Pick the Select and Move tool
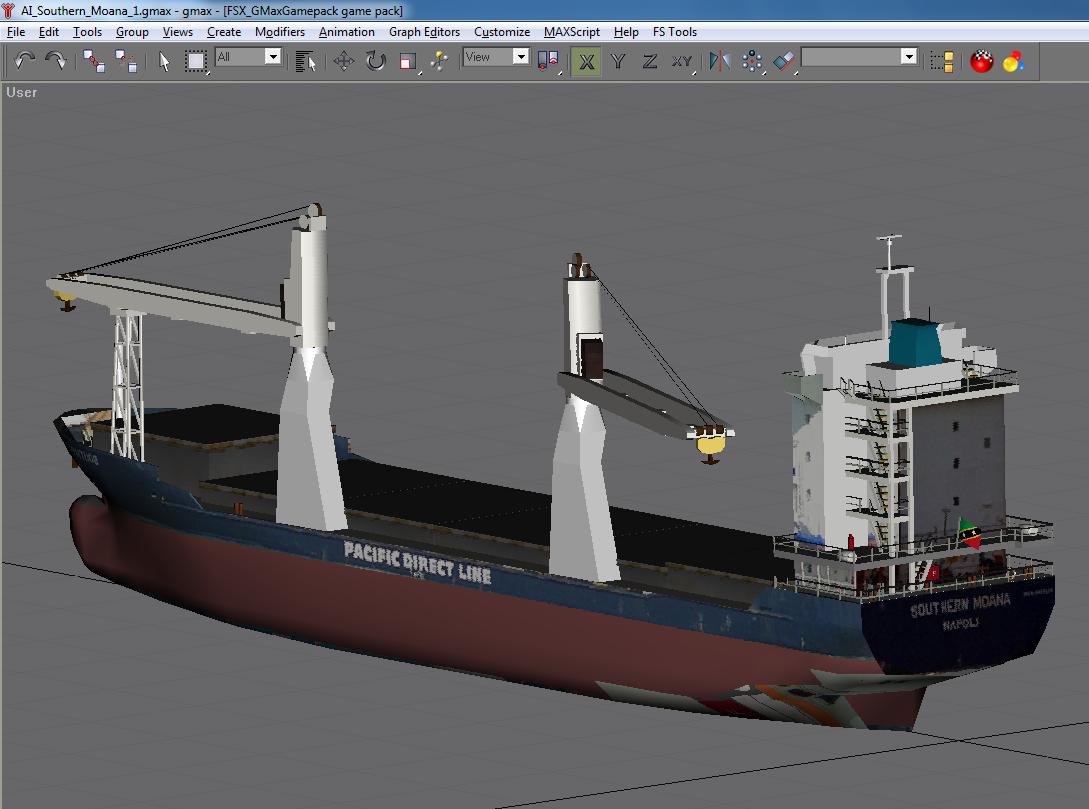Image resolution: width=1089 pixels, height=809 pixels. point(343,61)
